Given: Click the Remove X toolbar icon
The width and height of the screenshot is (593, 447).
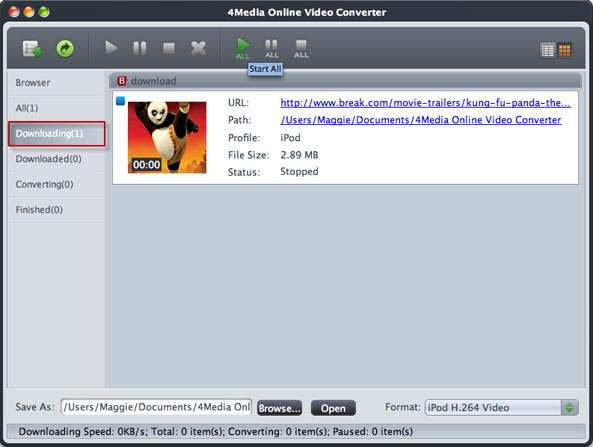Looking at the screenshot, I should [x=198, y=48].
